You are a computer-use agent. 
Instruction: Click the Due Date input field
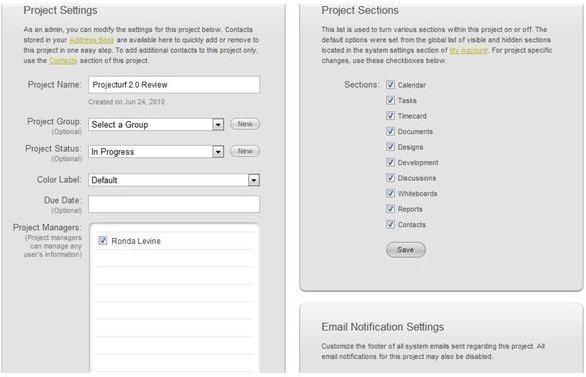coord(174,204)
